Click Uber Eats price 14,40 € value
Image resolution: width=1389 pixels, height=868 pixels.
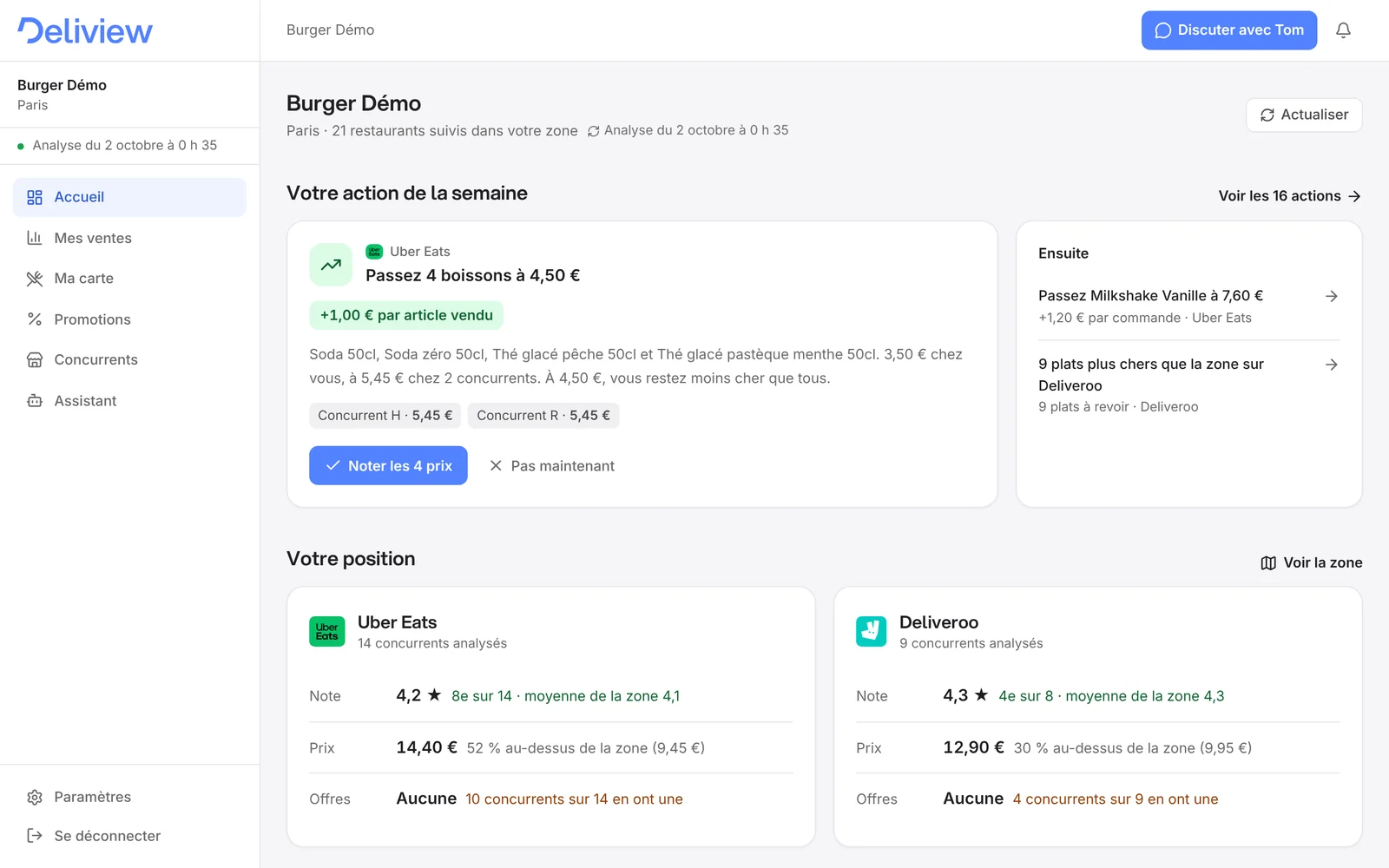tap(426, 747)
